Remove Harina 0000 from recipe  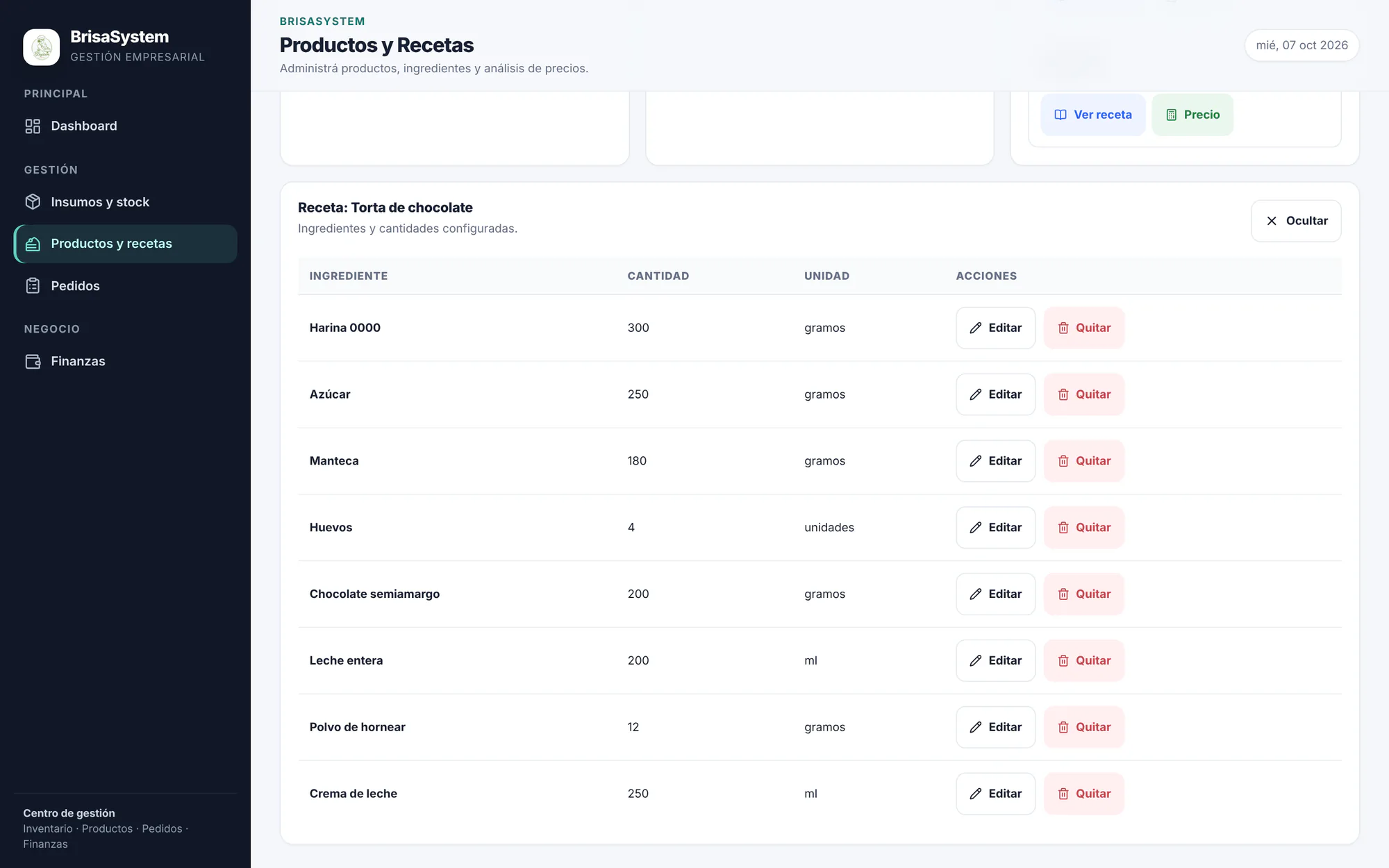(x=1083, y=328)
